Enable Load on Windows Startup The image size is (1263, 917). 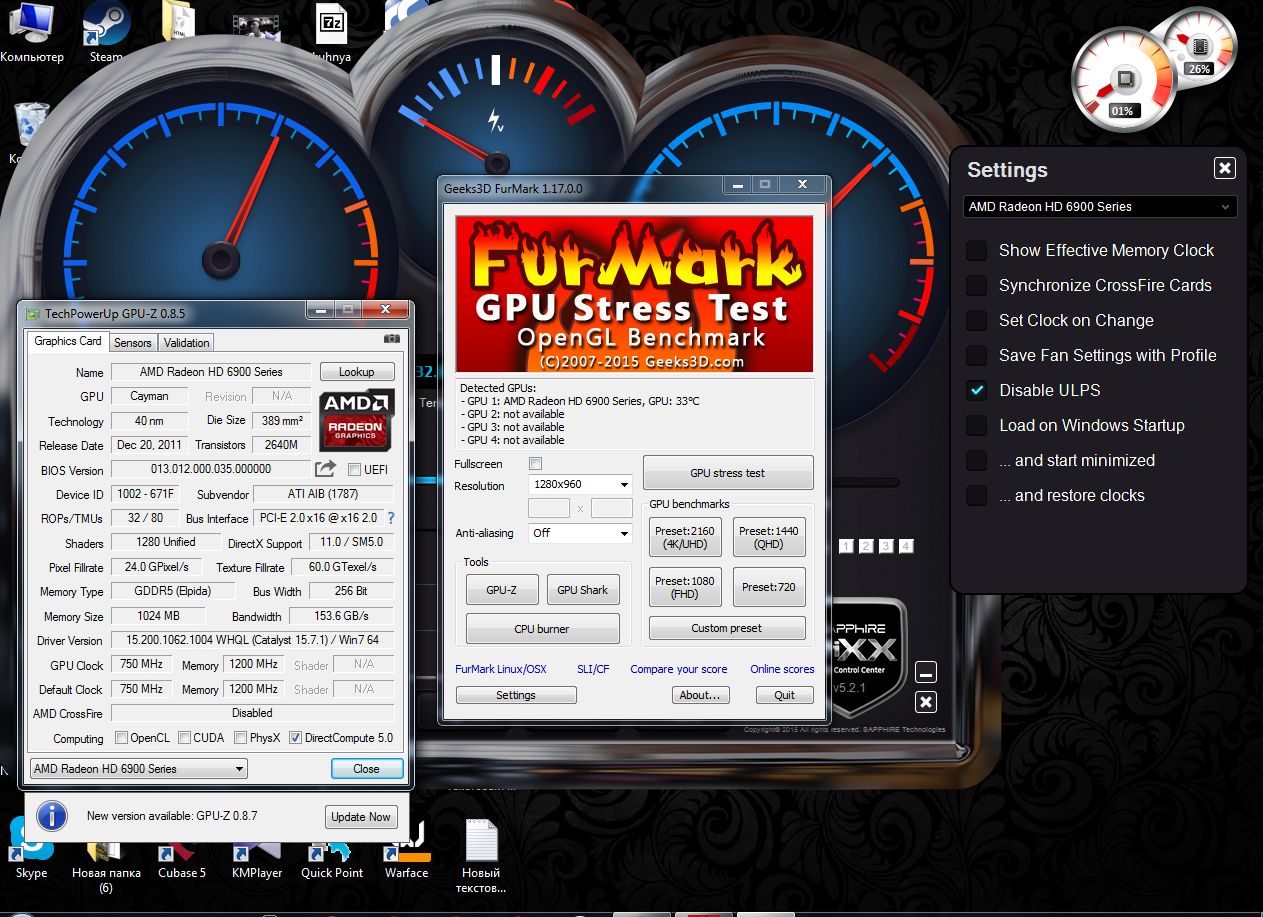point(976,426)
